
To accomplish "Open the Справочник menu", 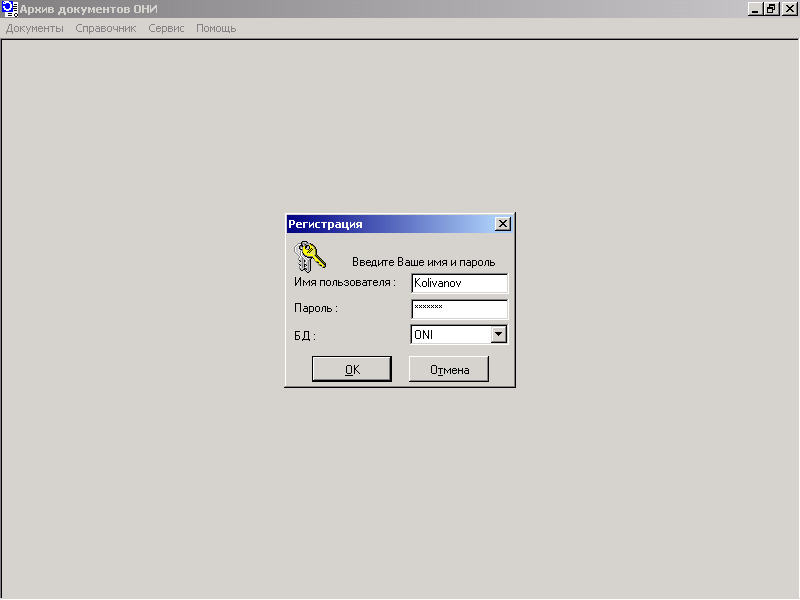I will pyautogui.click(x=106, y=29).
